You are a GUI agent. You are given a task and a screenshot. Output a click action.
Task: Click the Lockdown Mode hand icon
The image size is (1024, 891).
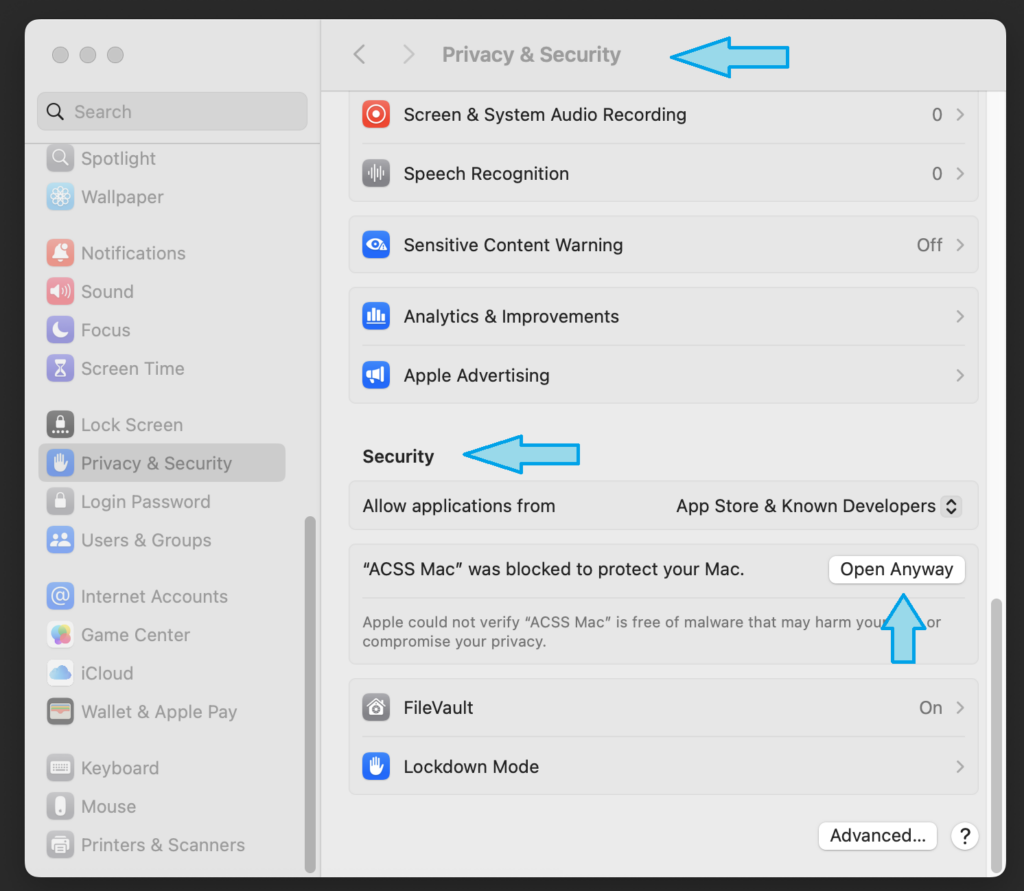(376, 766)
